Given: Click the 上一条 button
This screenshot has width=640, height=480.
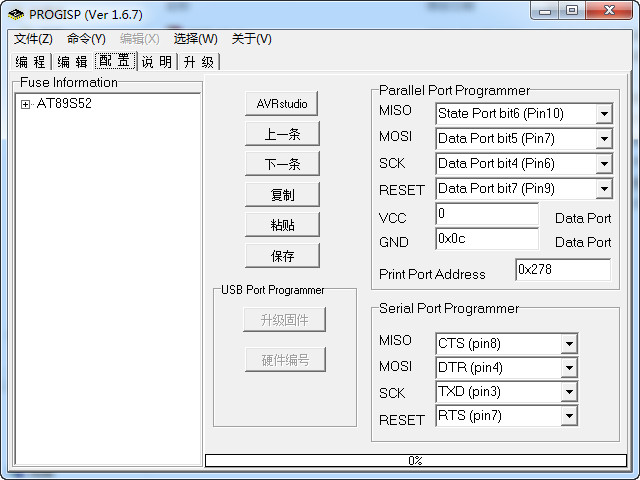Looking at the screenshot, I should [x=282, y=134].
